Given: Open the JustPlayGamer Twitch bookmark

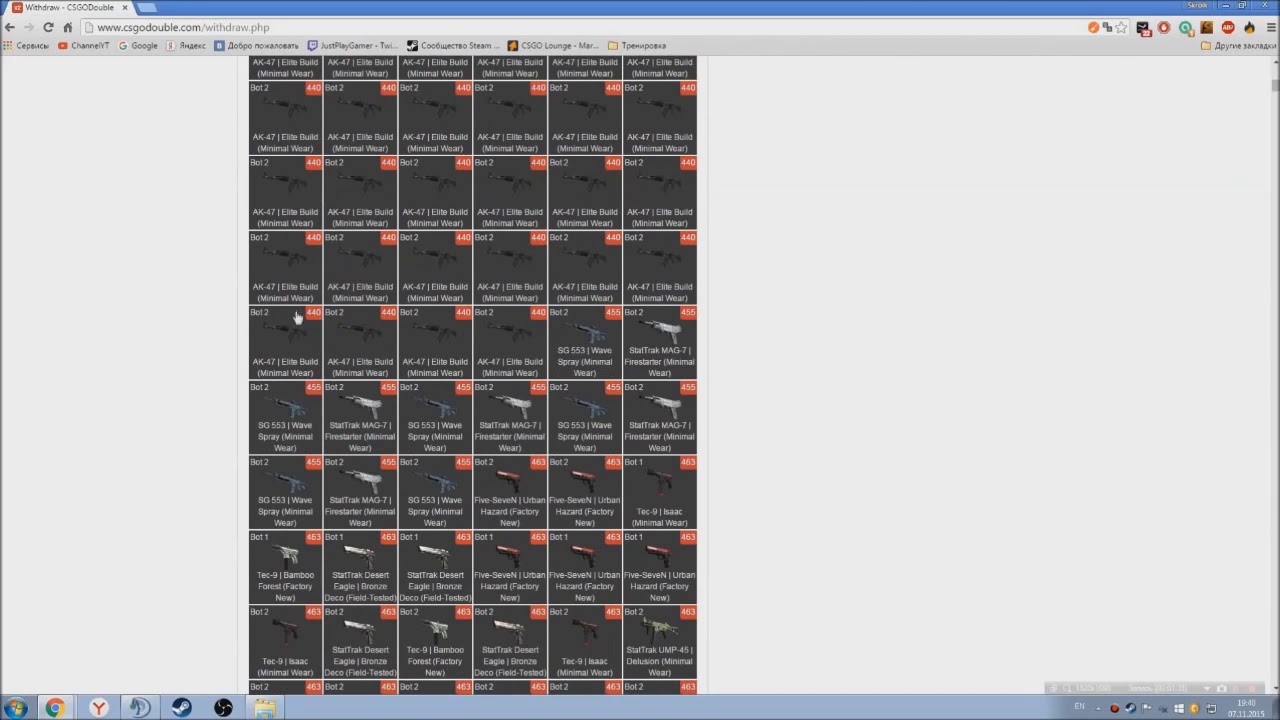Looking at the screenshot, I should [352, 45].
